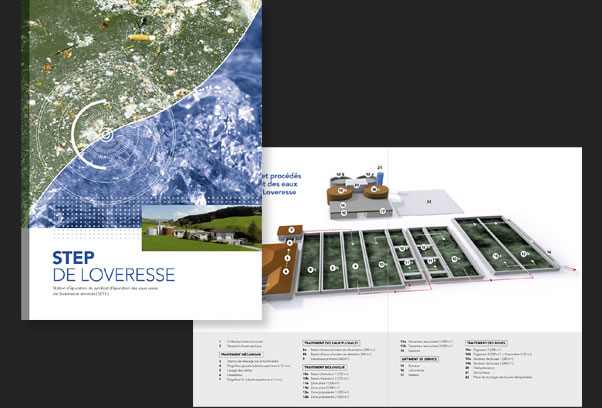Click the blue cylinder tower numbered 21
Viewport: 602px width, 408px height.
click(380, 173)
